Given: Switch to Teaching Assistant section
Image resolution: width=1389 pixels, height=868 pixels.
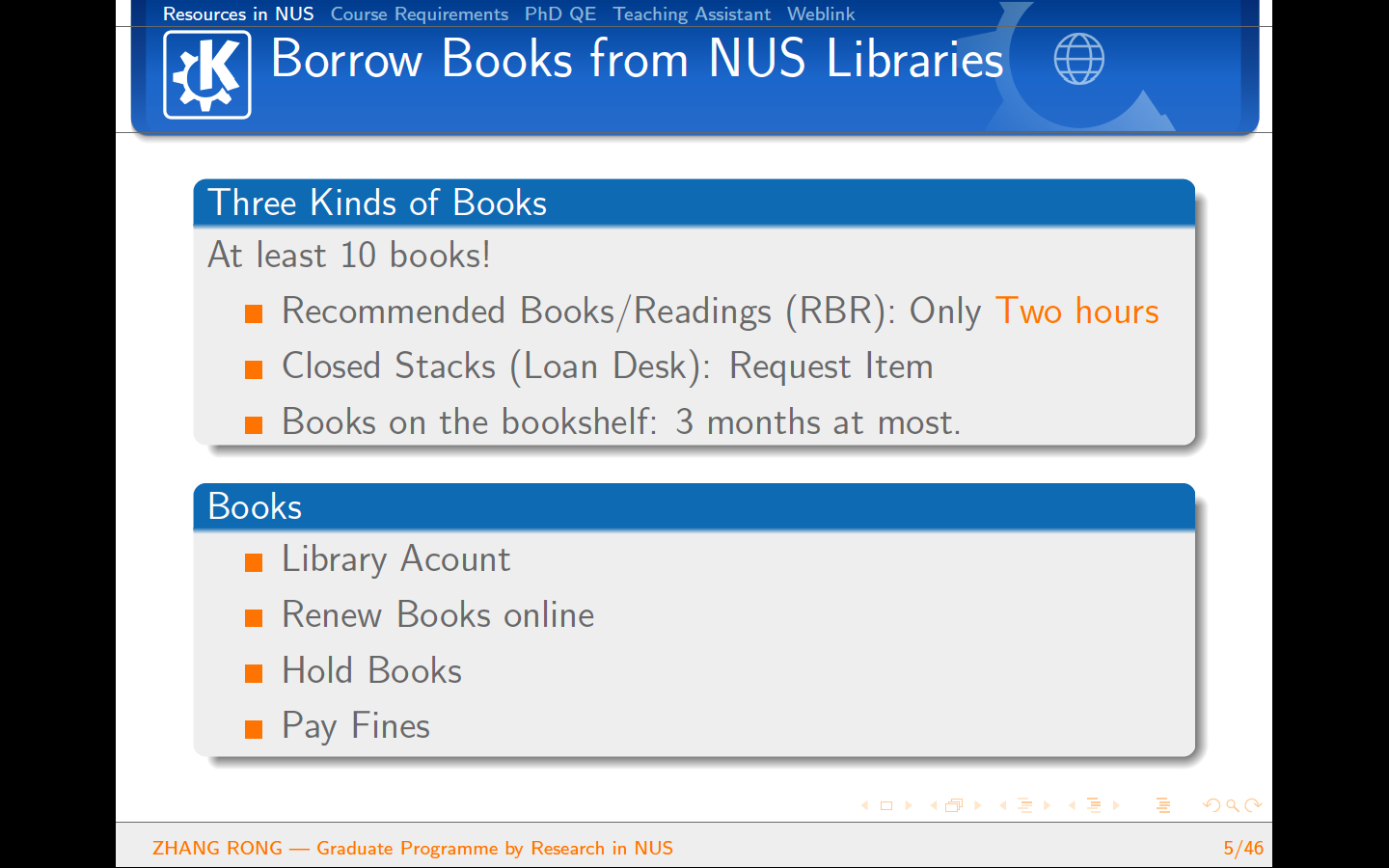Looking at the screenshot, I should point(692,14).
